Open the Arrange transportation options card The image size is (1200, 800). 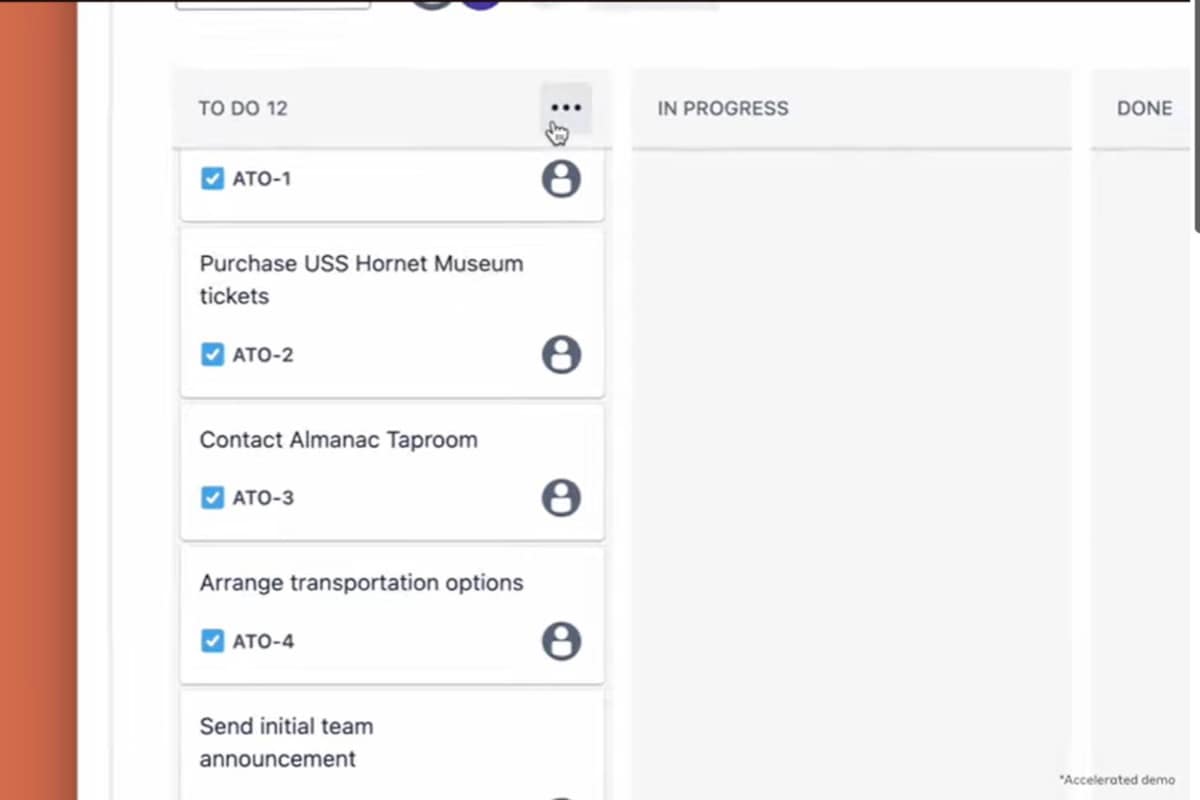pos(361,583)
